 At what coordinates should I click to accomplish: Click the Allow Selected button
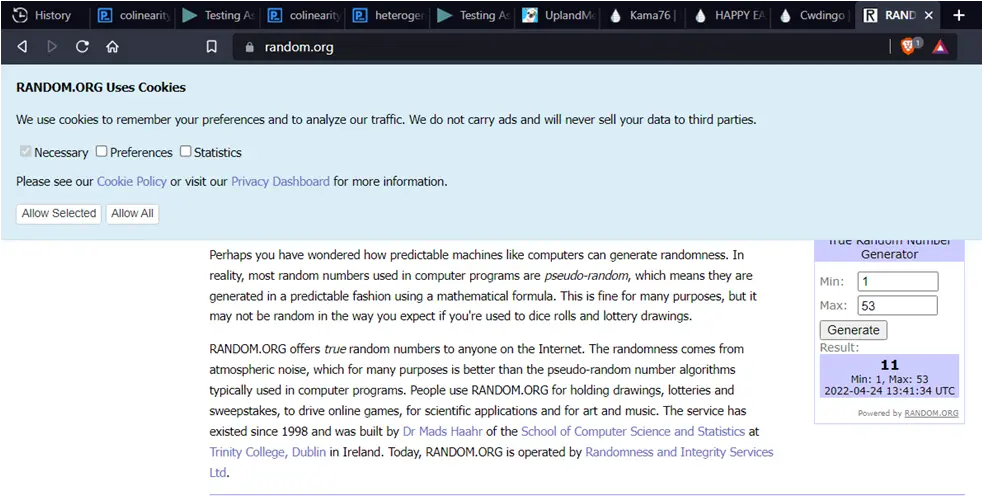[59, 214]
